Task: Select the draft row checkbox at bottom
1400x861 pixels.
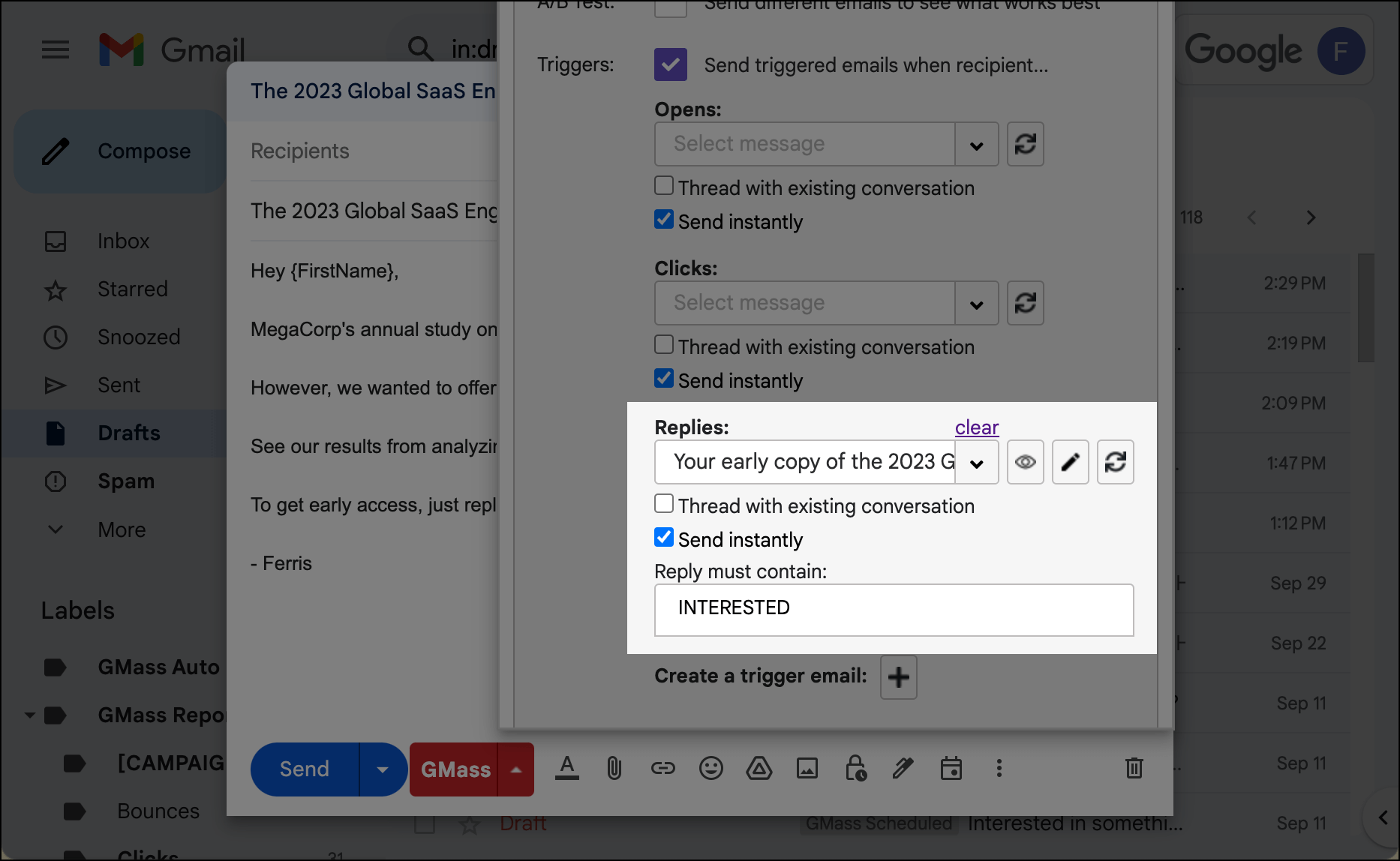Action: [x=425, y=824]
